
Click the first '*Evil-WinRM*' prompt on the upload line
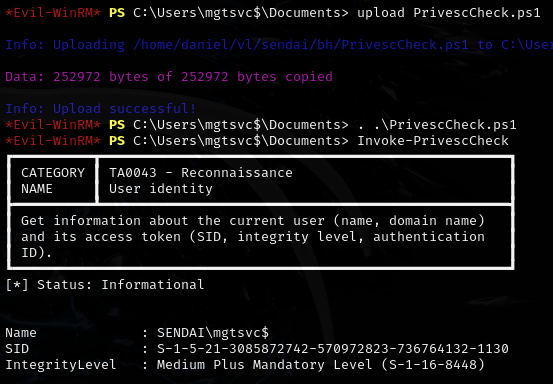point(53,13)
